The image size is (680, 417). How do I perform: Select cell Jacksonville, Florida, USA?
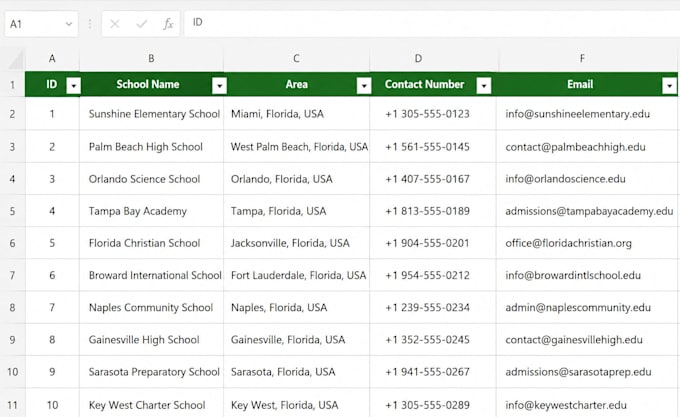[x=297, y=243]
